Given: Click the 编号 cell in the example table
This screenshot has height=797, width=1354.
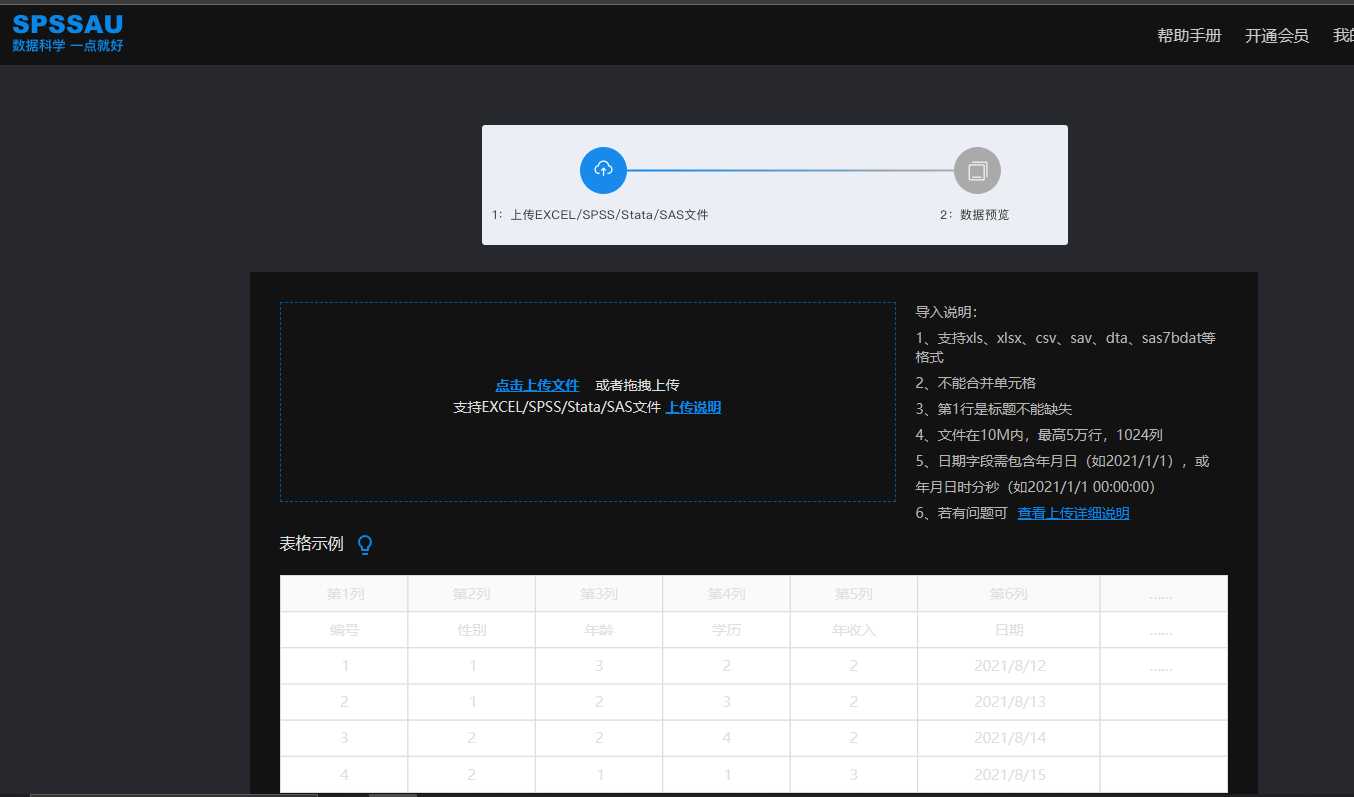Looking at the screenshot, I should pos(344,630).
